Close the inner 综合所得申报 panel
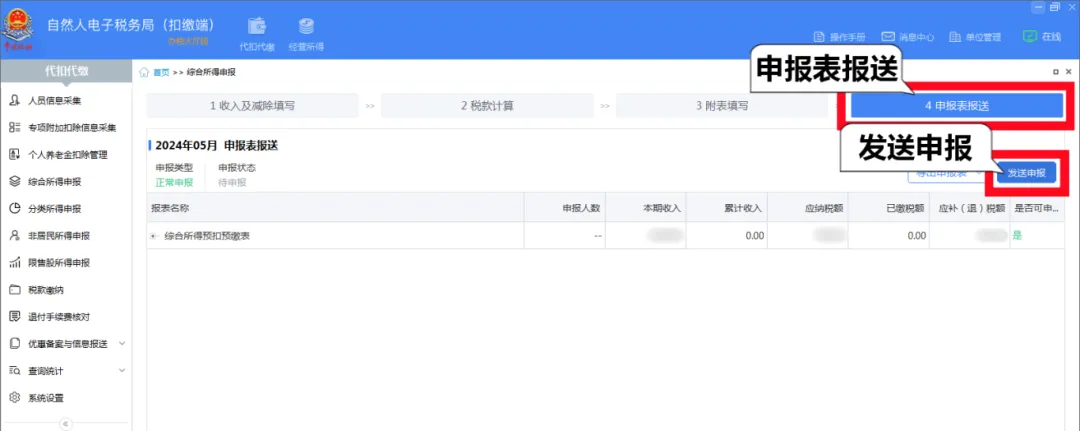1080x431 pixels. click(1068, 72)
